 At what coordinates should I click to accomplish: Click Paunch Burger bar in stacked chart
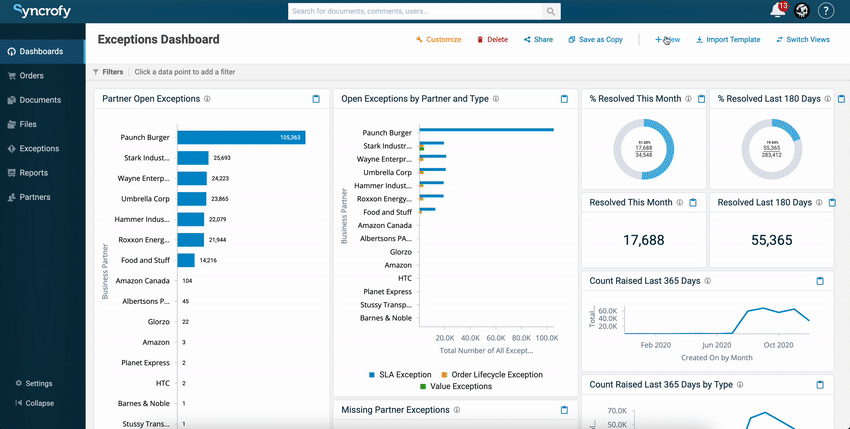486,130
